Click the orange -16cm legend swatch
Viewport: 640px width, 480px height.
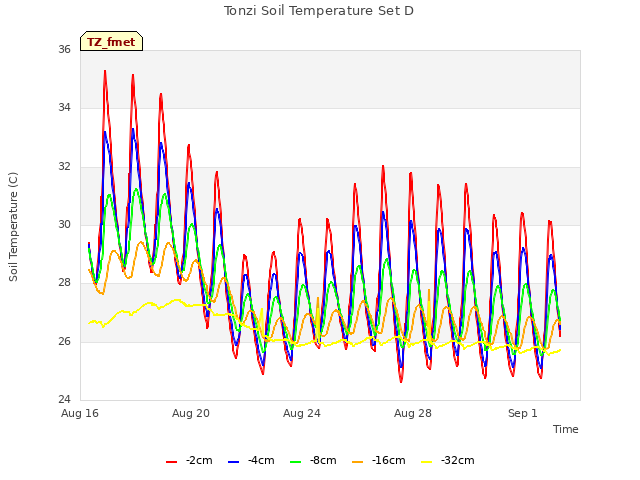358,462
